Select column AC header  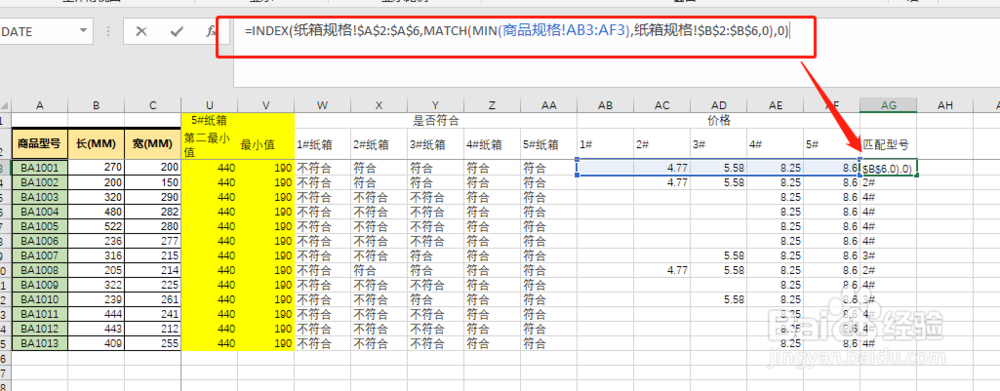tap(662, 106)
